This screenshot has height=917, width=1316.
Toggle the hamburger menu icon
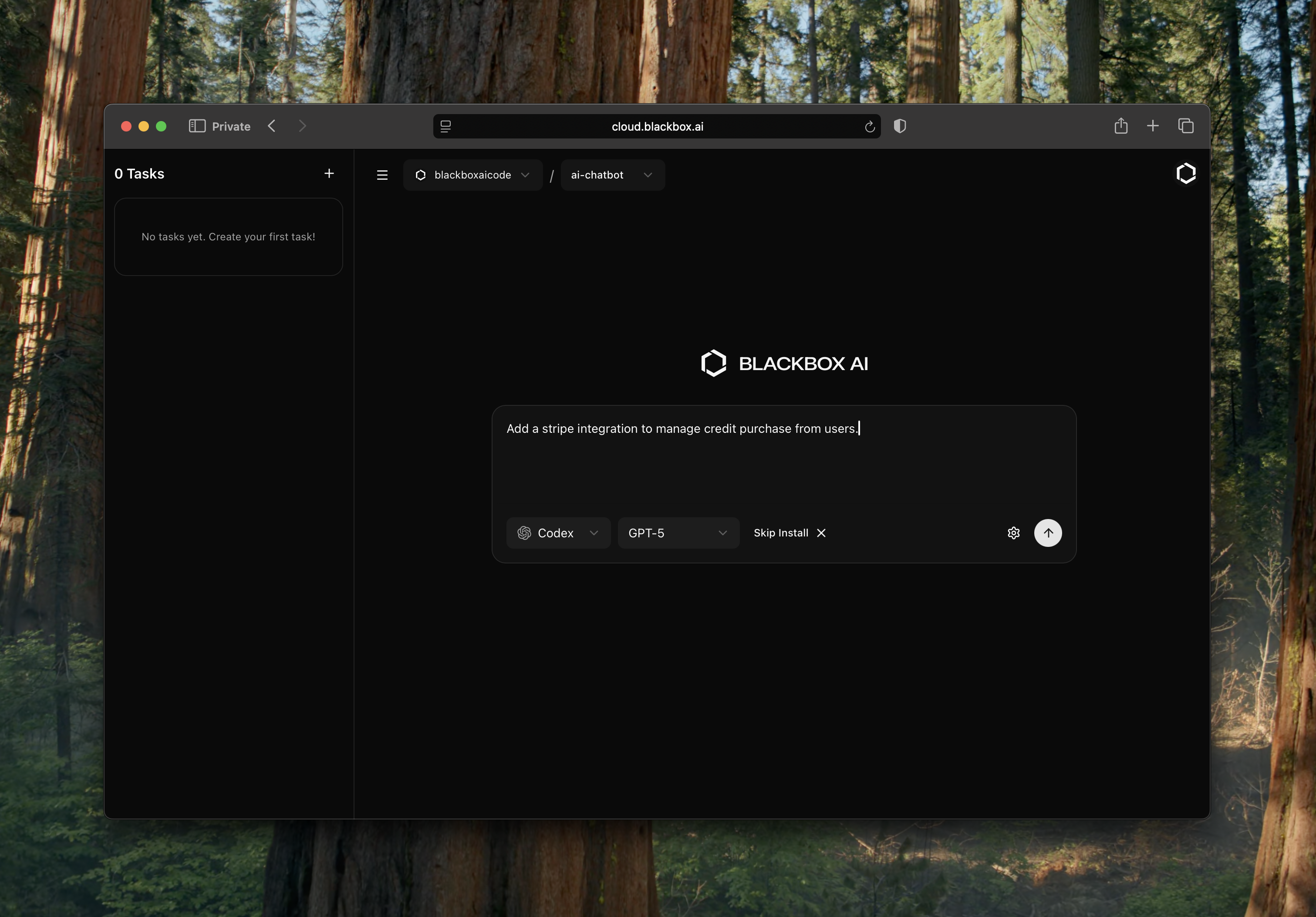tap(382, 175)
